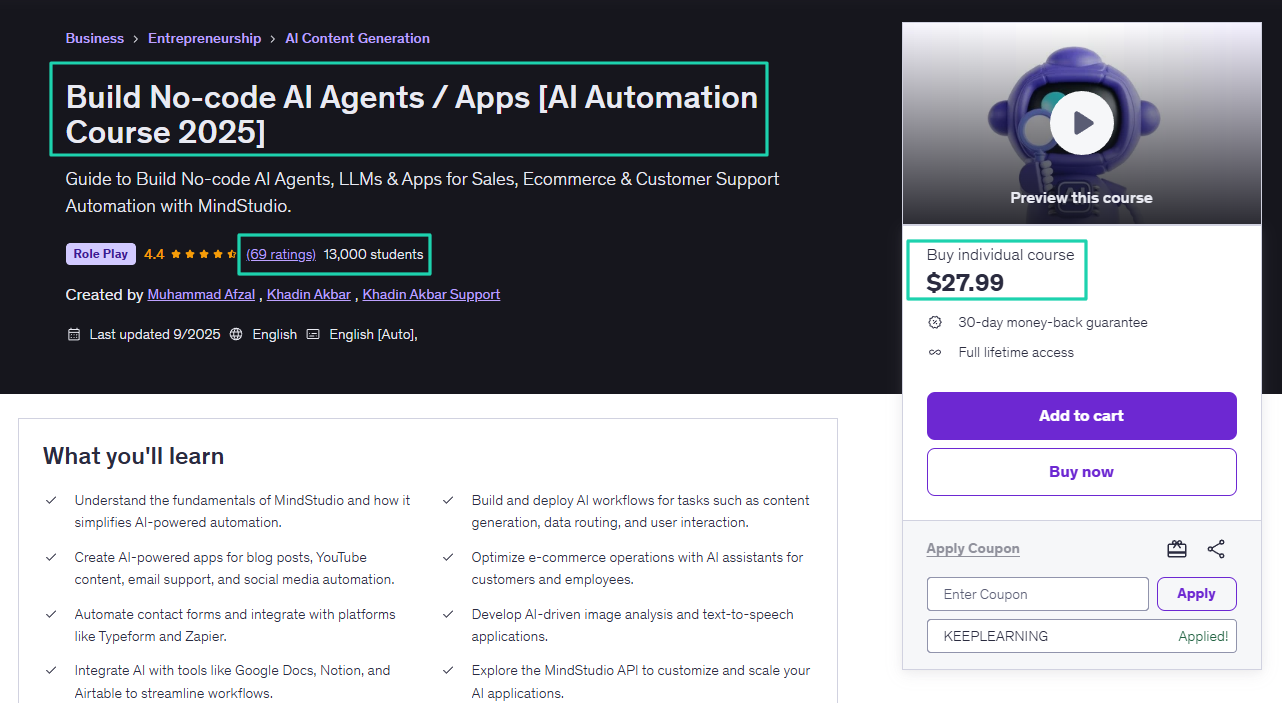The image size is (1282, 703).
Task: Click the globe icon next to English
Action: [x=236, y=333]
